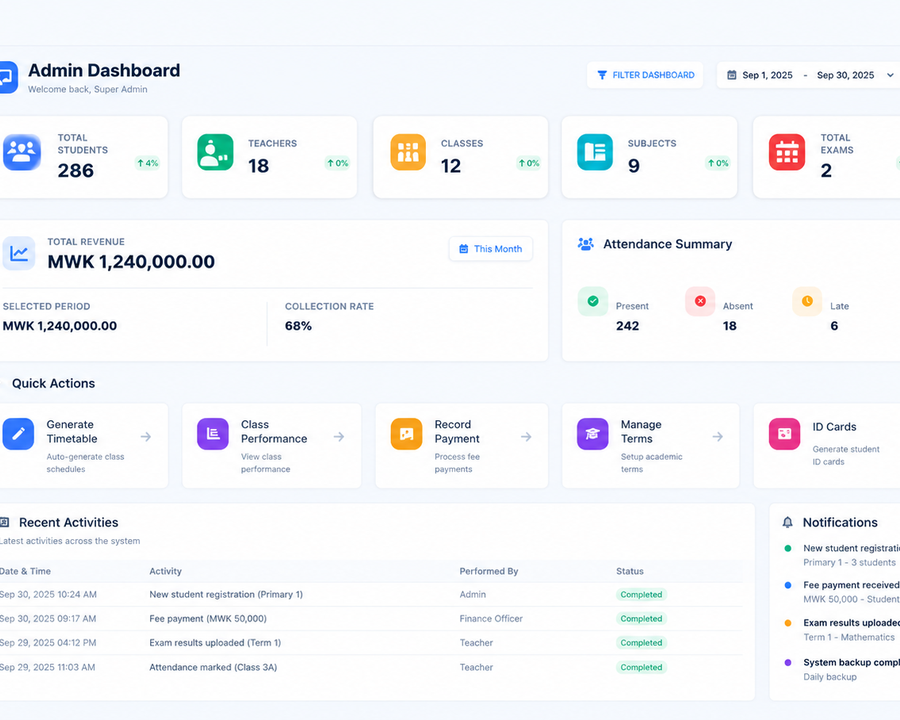The height and width of the screenshot is (720, 900).
Task: Click the Record Payment orange icon
Action: 406,433
